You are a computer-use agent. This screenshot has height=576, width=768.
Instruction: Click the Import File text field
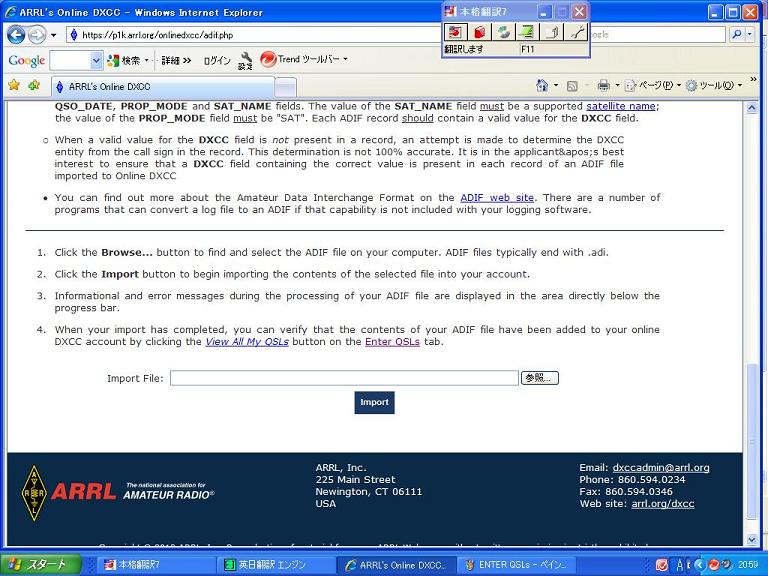pos(344,378)
